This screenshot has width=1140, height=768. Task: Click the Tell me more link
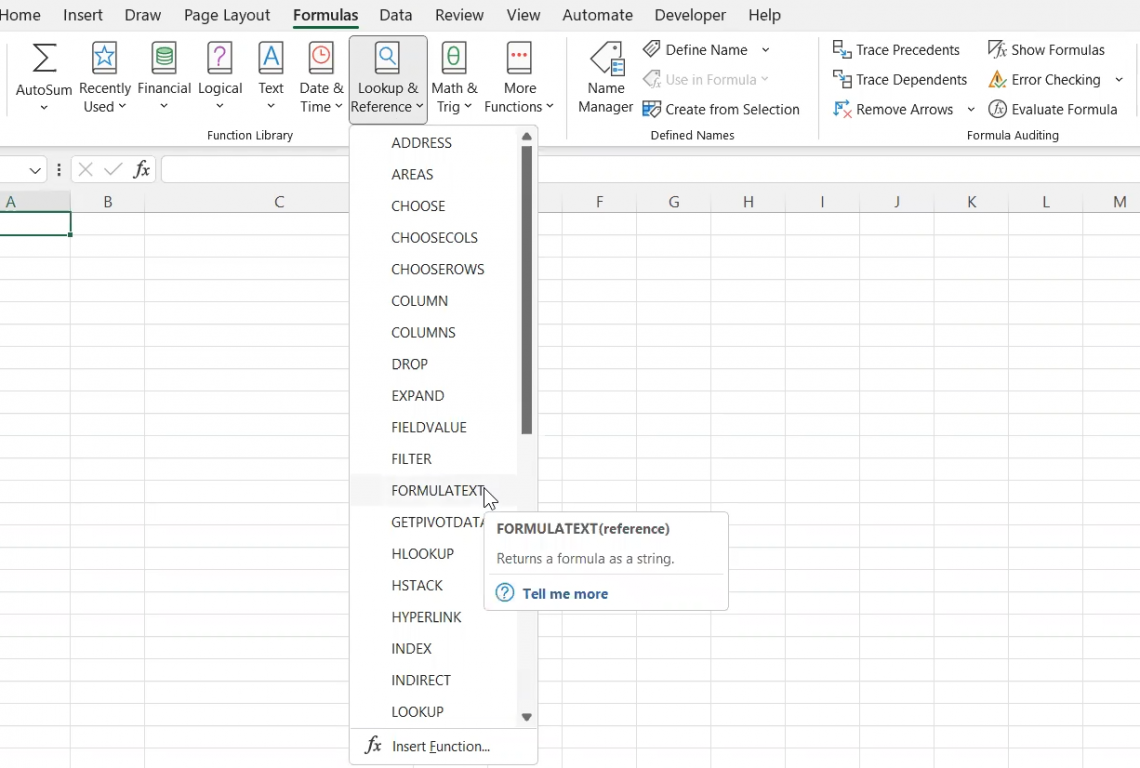[564, 594]
